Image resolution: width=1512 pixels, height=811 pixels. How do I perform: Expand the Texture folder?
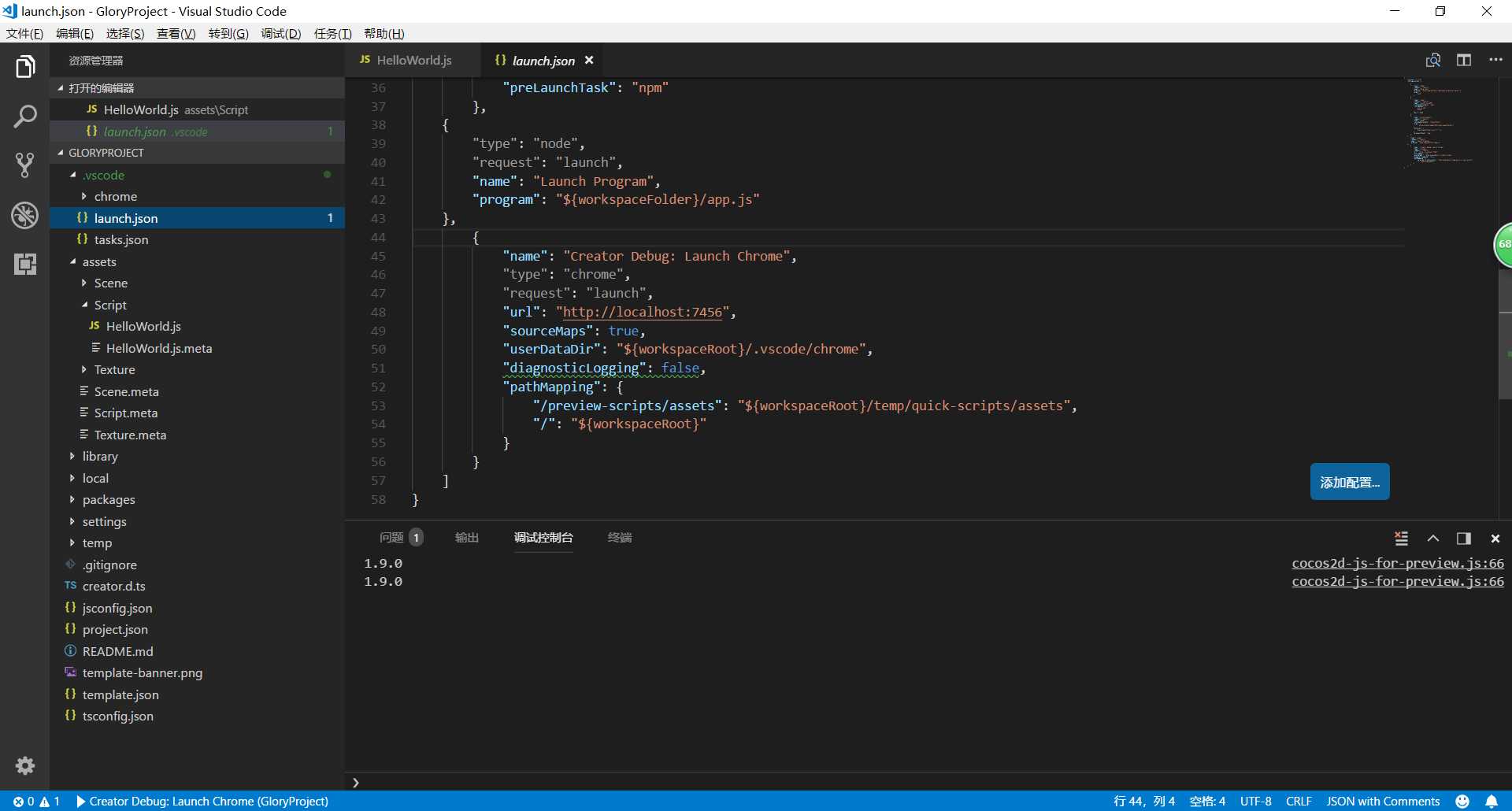[197, 369]
